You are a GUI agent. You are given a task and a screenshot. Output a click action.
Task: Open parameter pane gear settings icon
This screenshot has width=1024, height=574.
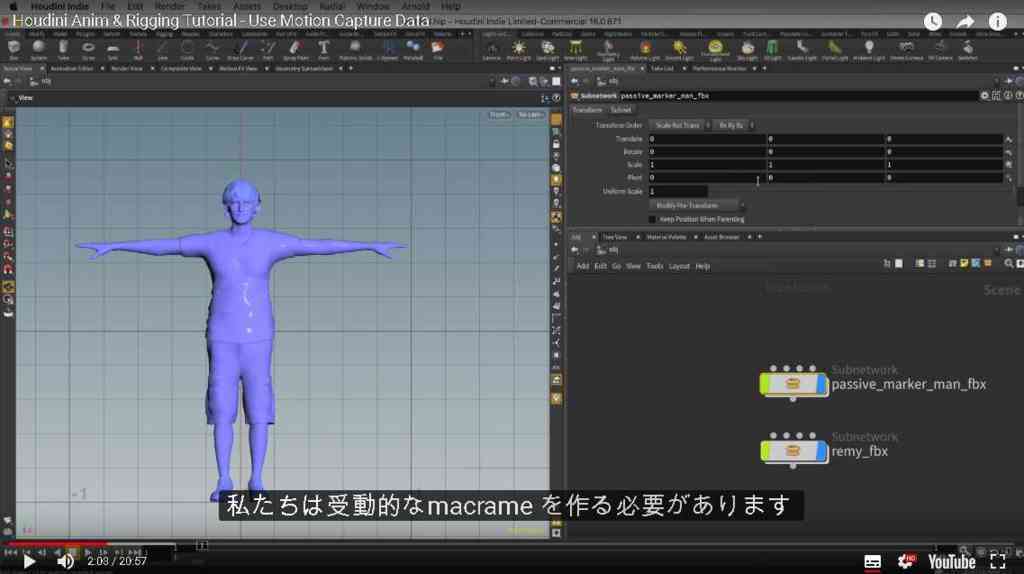[984, 96]
